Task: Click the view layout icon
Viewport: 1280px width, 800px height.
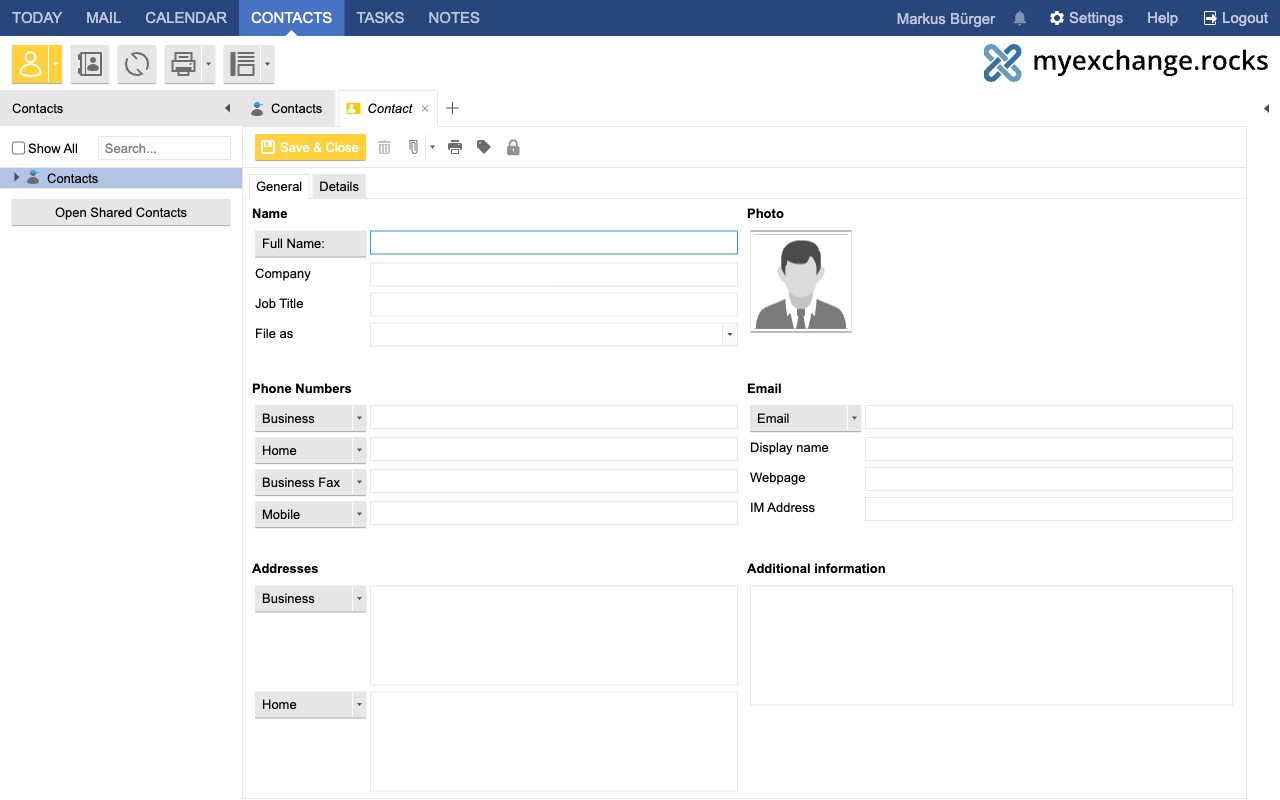Action: 242,65
